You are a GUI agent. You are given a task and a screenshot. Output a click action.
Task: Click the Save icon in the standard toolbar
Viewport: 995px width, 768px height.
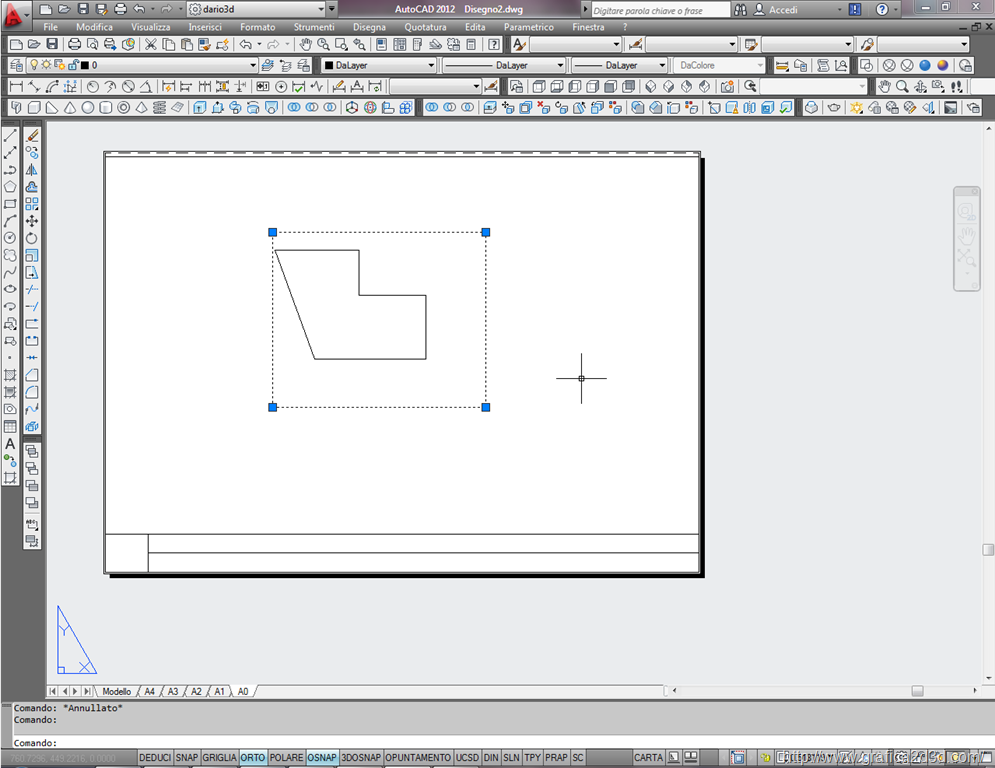click(51, 45)
